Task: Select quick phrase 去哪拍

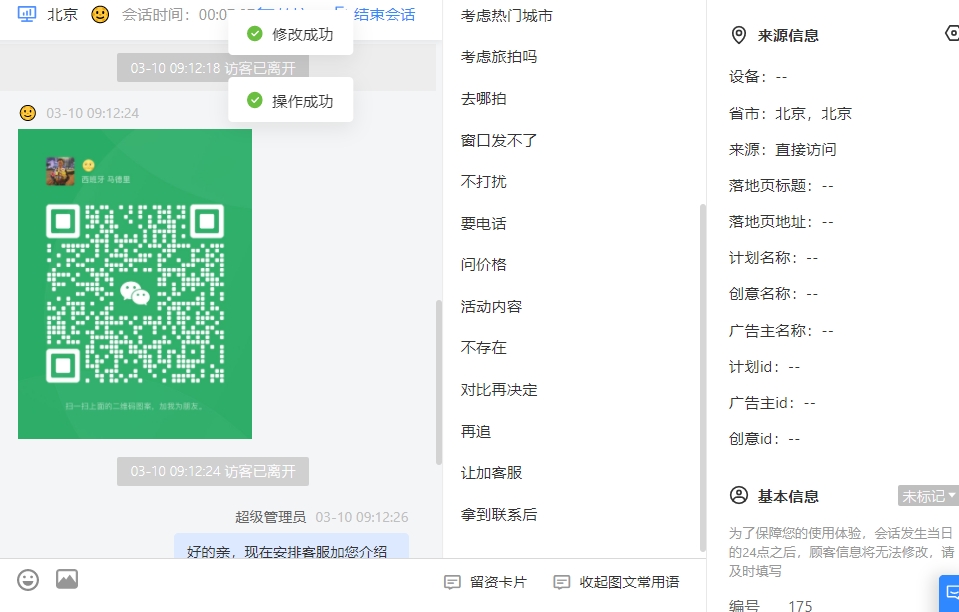Action: 484,98
